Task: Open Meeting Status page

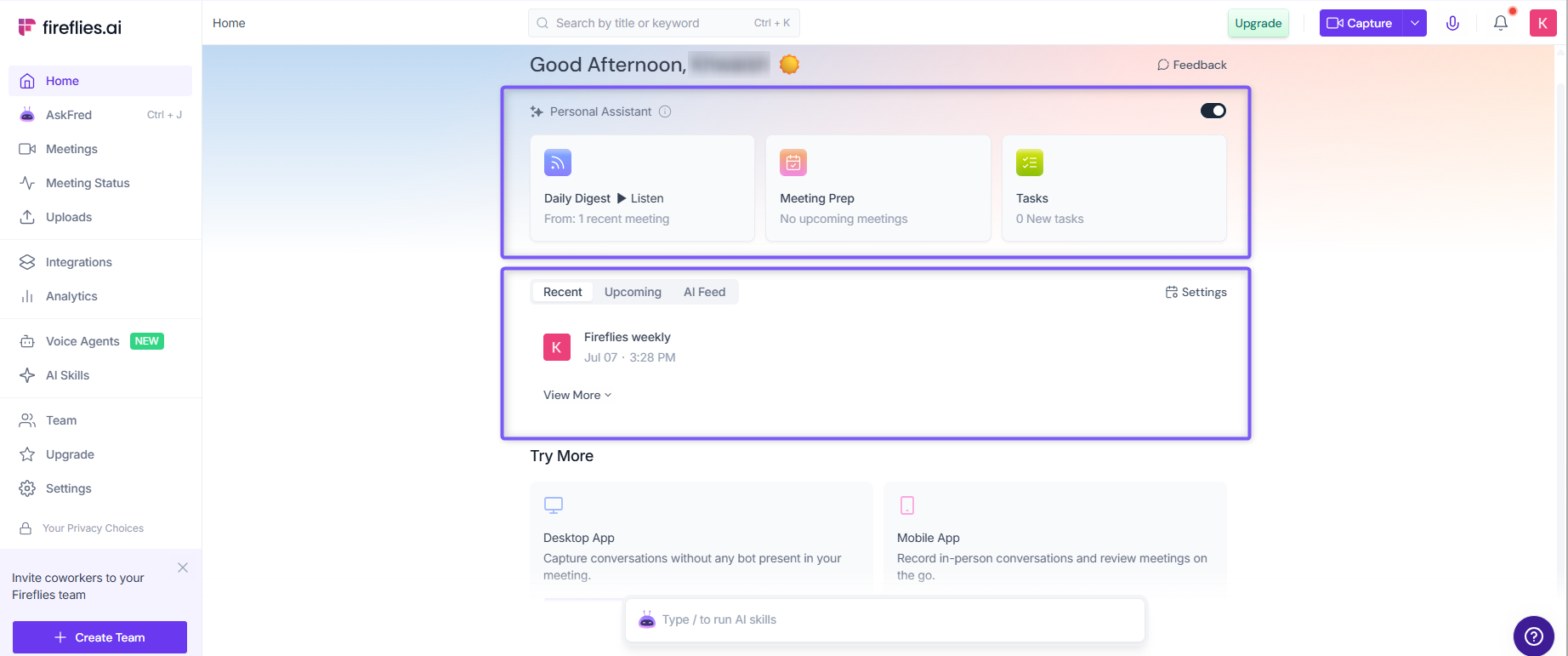Action: [x=100, y=183]
